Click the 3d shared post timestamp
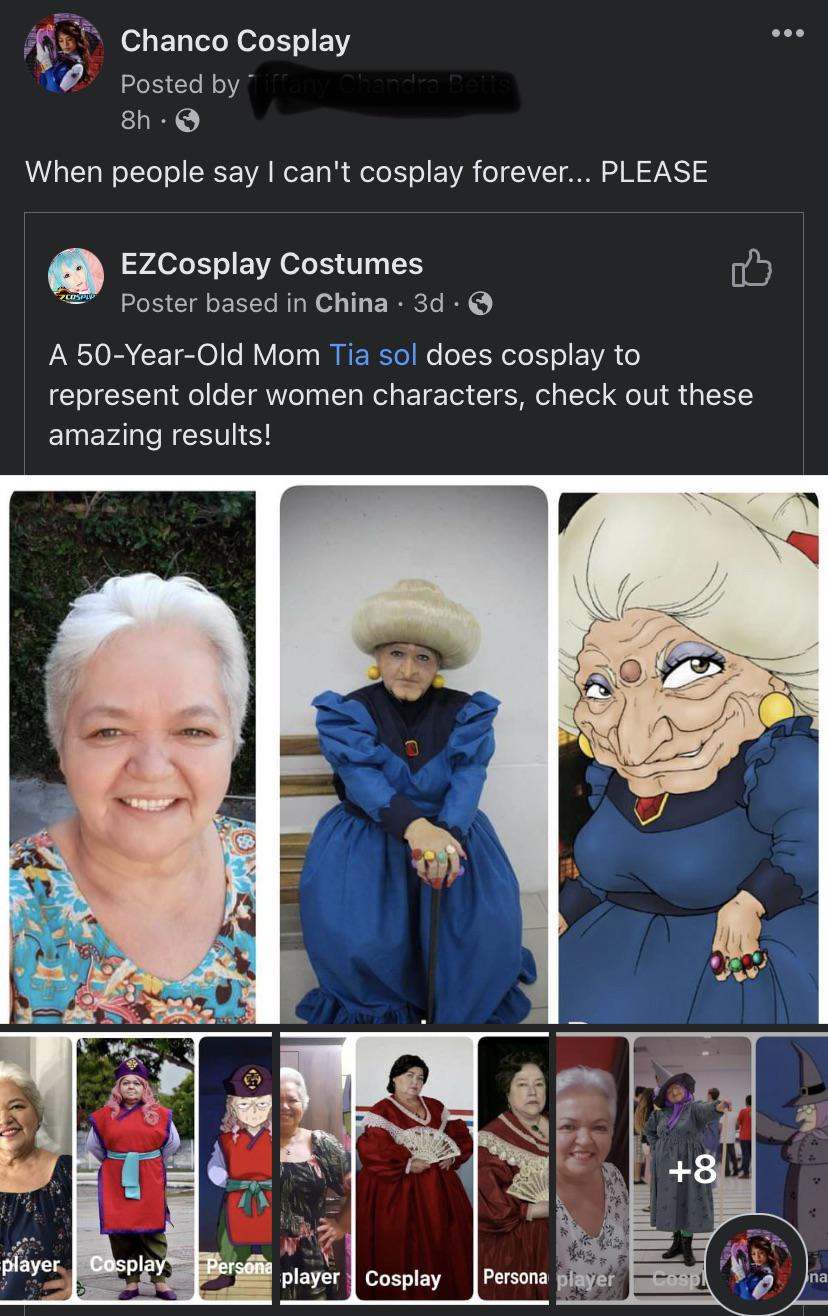Viewport: 828px width, 1316px height. click(428, 303)
